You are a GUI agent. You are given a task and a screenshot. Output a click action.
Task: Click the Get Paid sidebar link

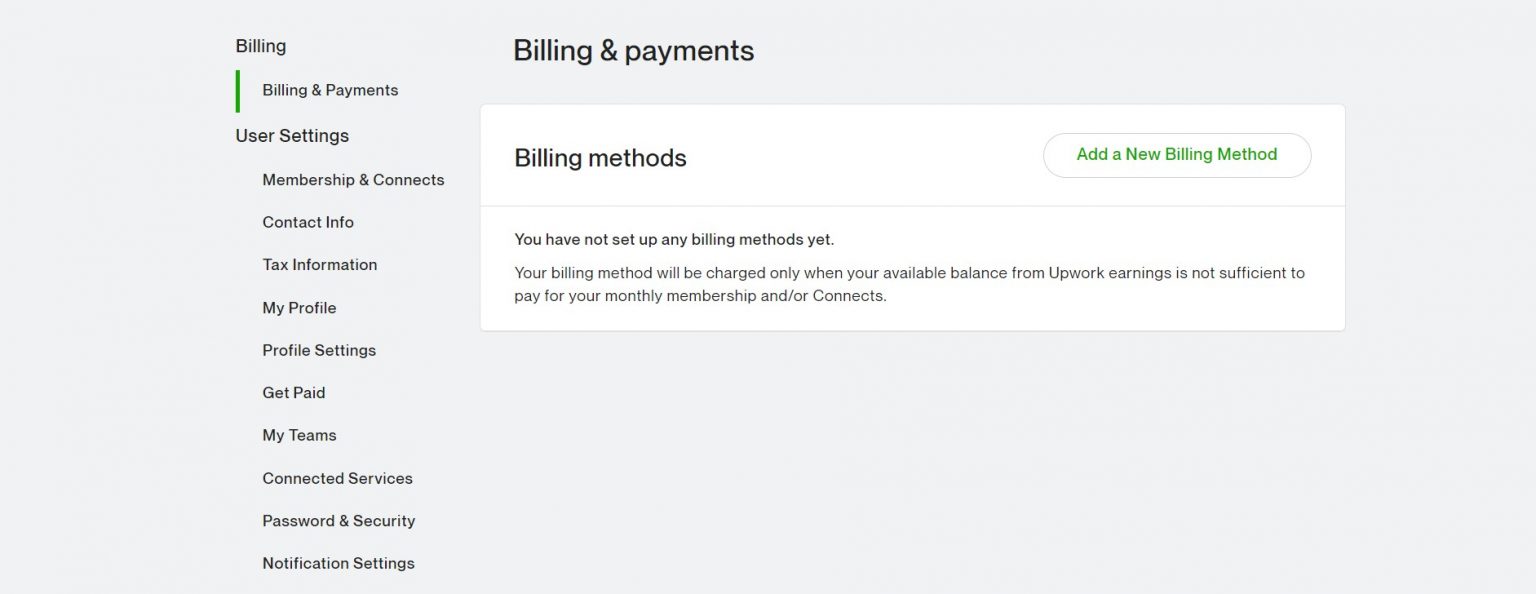pos(293,393)
